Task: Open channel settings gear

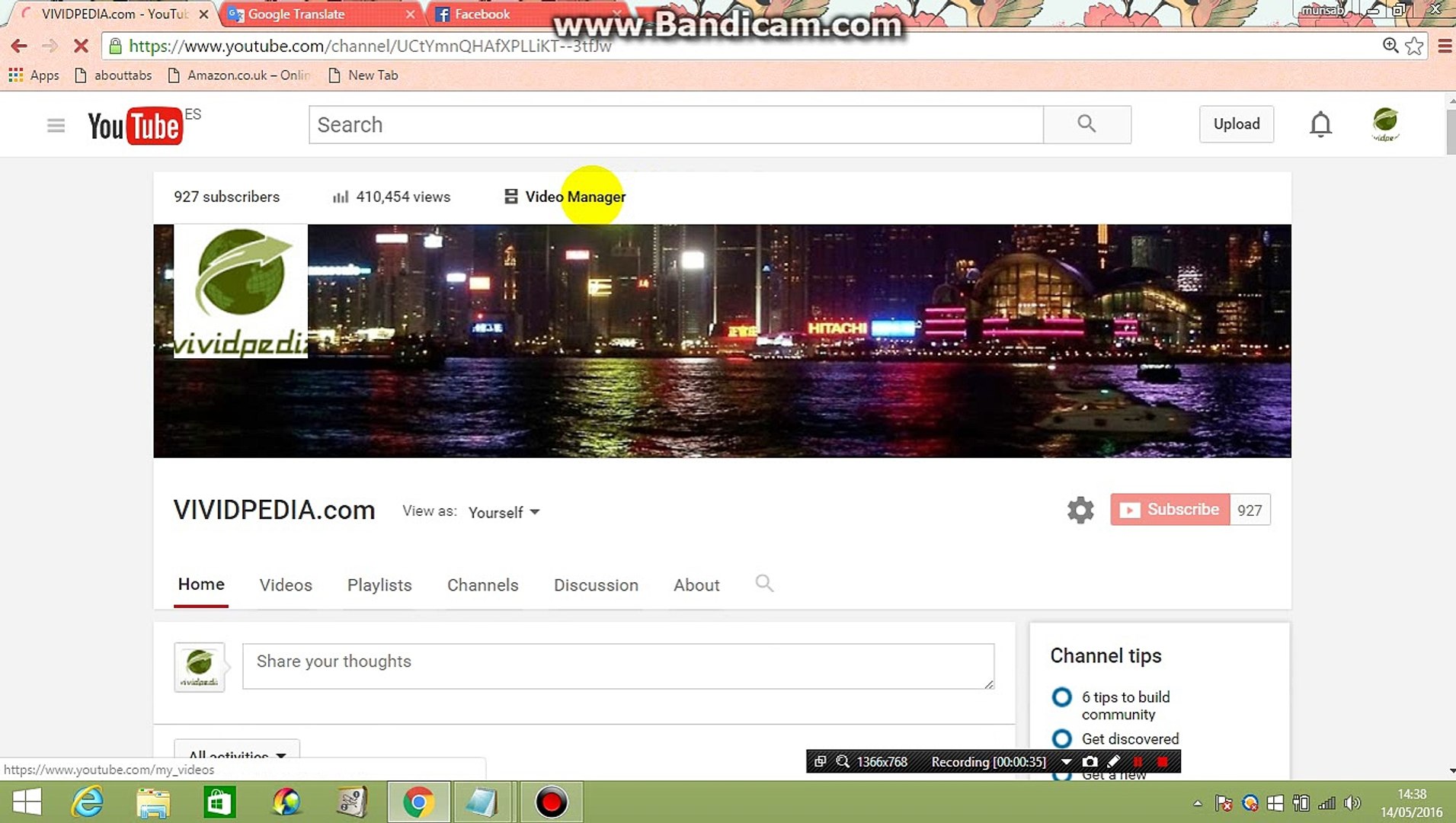Action: (x=1080, y=510)
